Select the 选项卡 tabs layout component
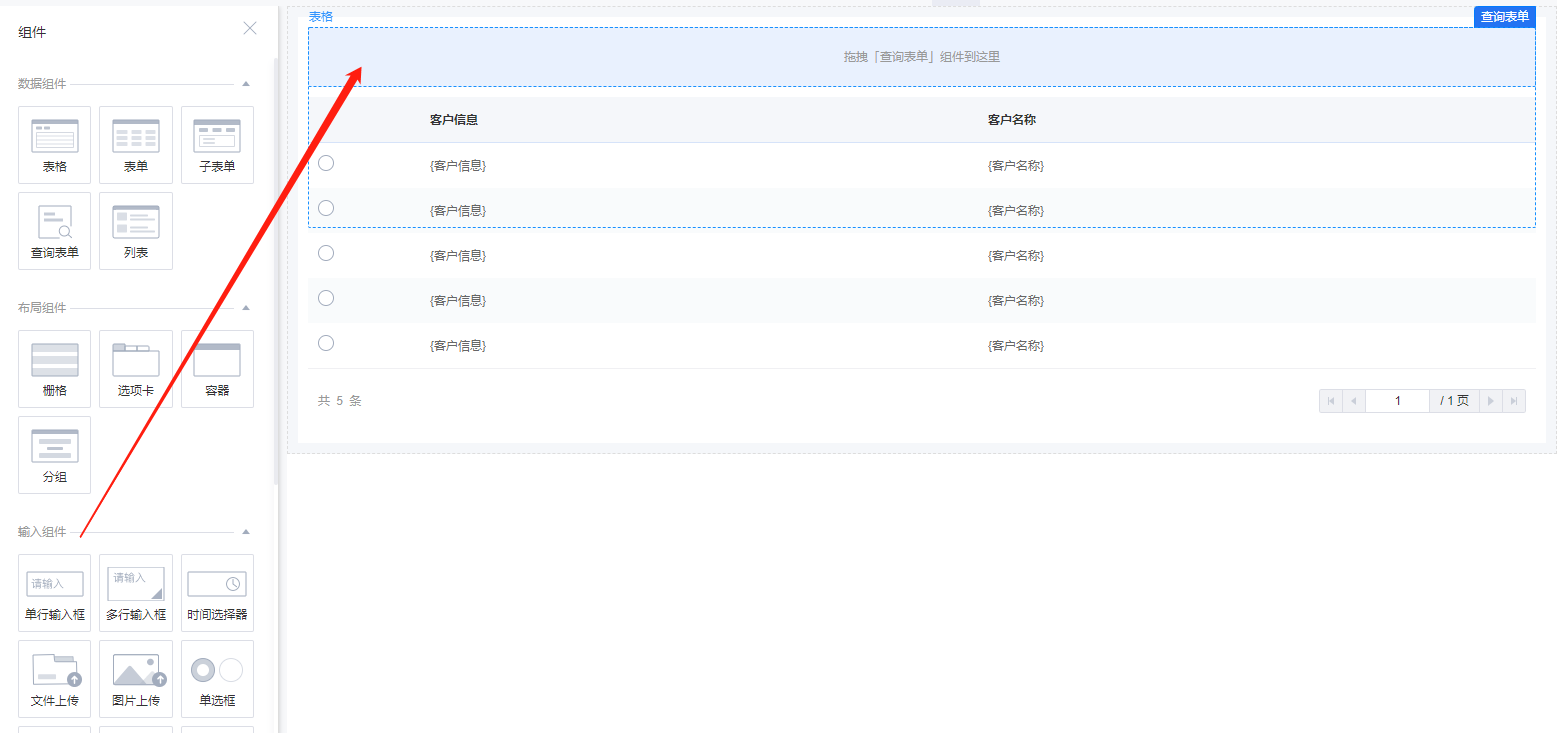 tap(136, 369)
